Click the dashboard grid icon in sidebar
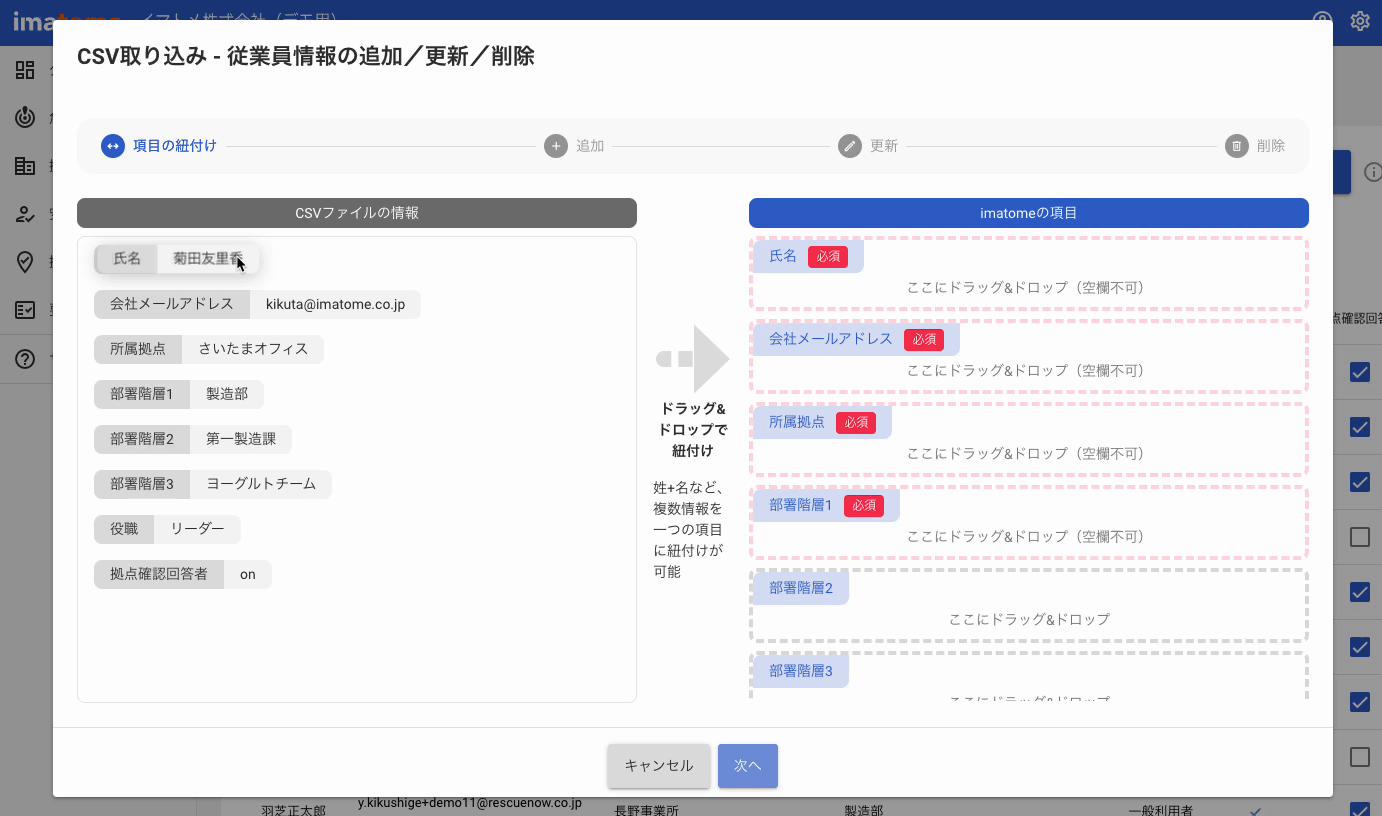 (x=26, y=70)
